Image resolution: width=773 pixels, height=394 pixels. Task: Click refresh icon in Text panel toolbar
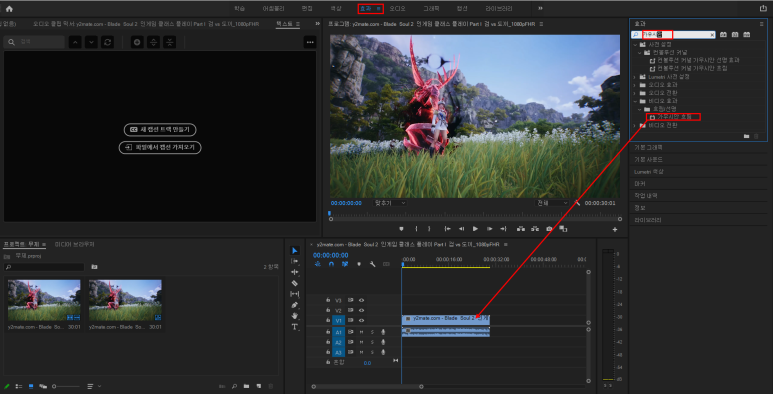[107, 42]
